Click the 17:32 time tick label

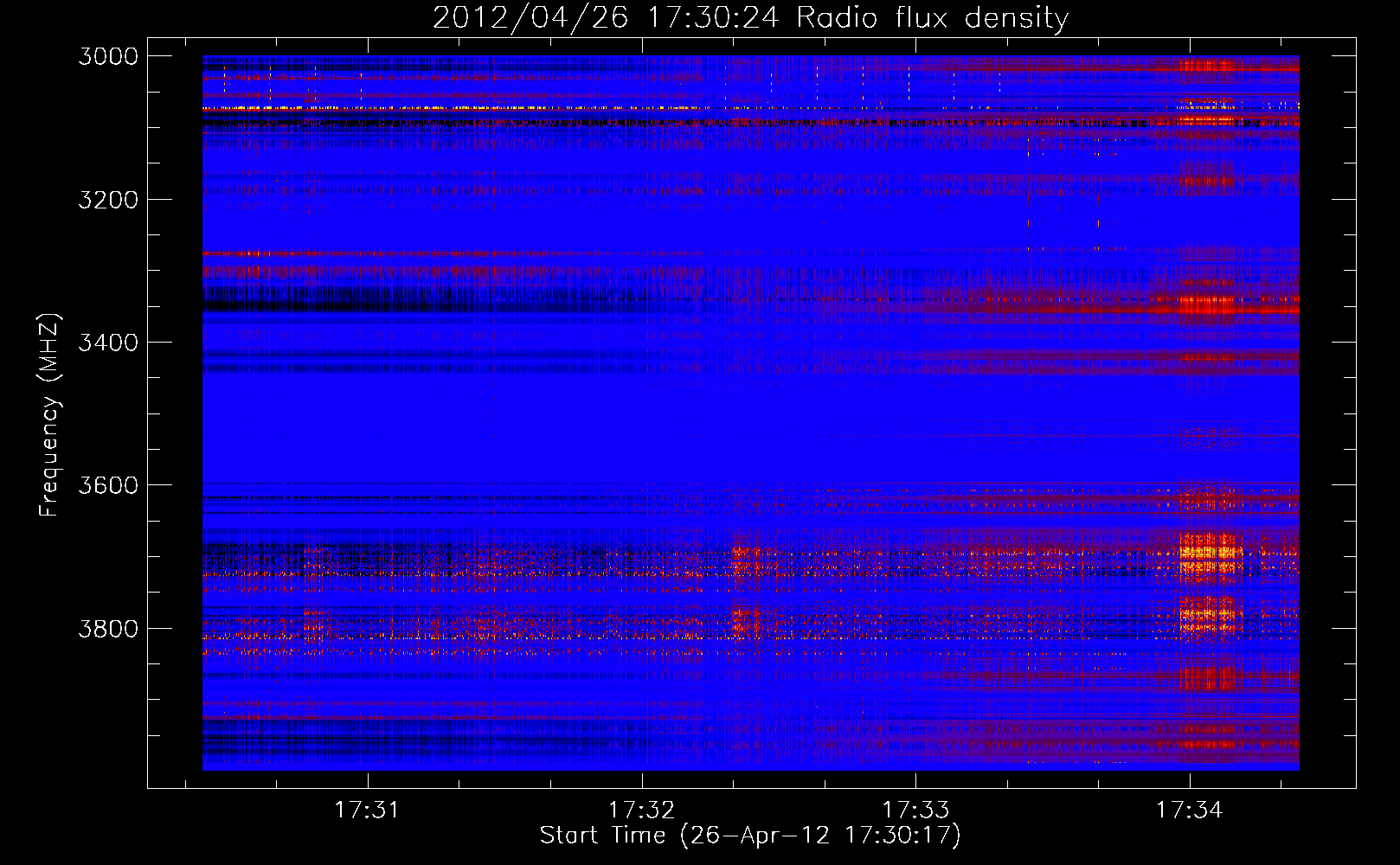642,810
